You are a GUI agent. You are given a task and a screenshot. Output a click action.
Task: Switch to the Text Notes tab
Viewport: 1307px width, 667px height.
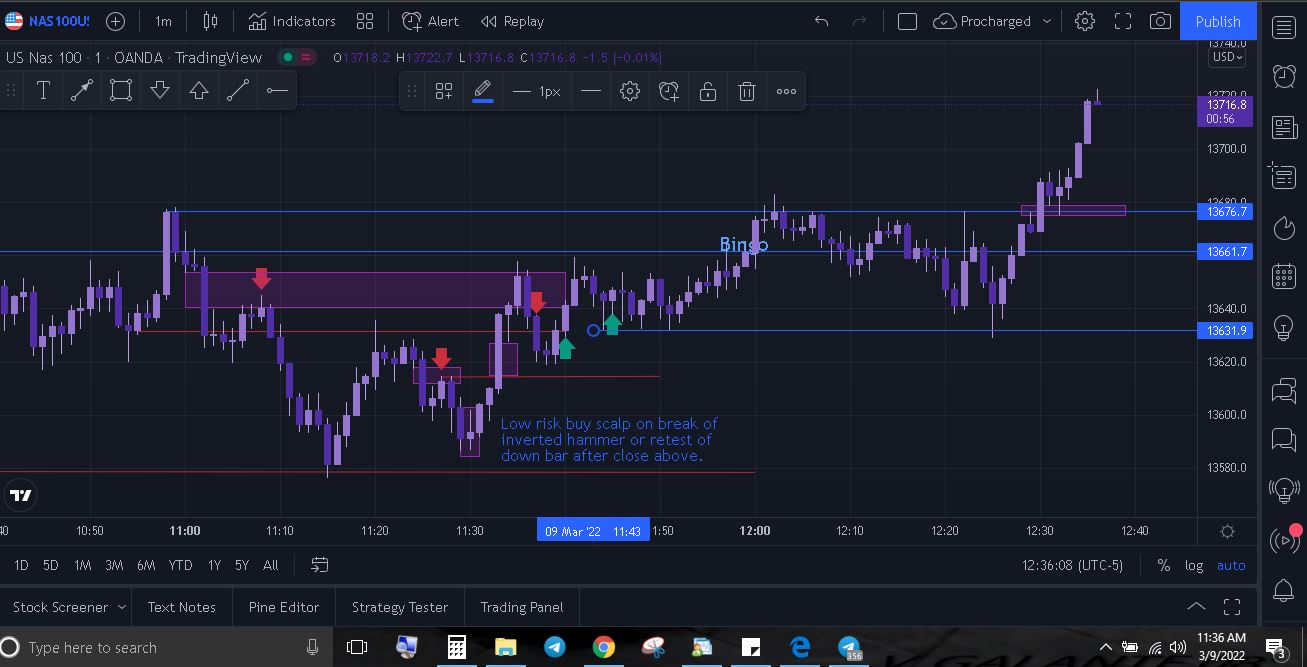182,607
